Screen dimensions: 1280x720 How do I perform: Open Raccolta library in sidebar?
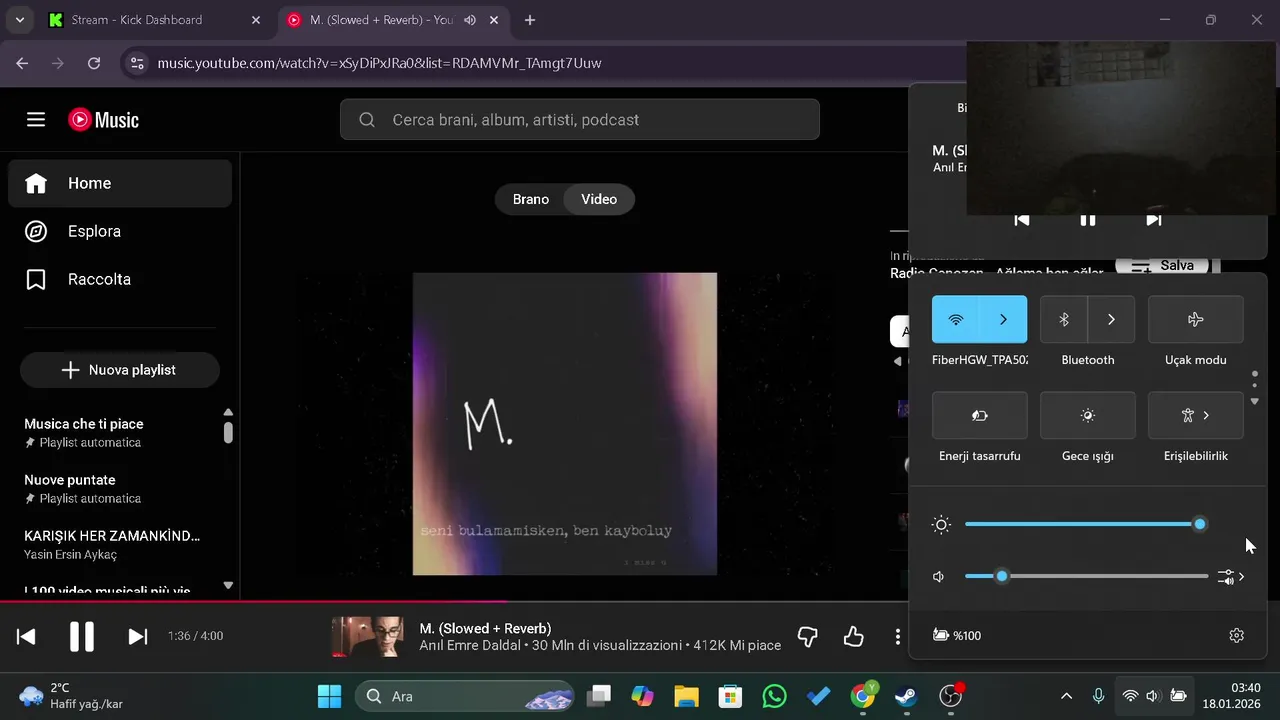[120, 279]
